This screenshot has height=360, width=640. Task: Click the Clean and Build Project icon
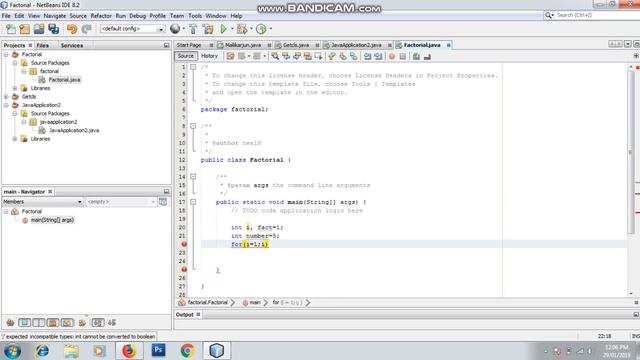(x=208, y=29)
